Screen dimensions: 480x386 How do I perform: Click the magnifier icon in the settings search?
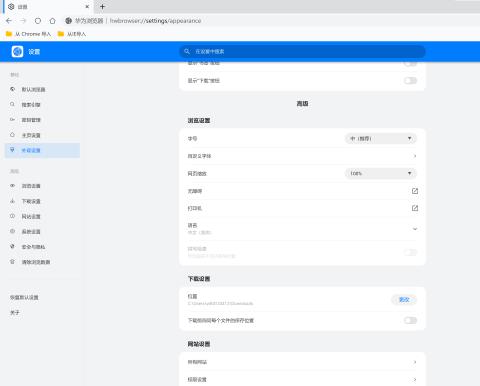187,51
